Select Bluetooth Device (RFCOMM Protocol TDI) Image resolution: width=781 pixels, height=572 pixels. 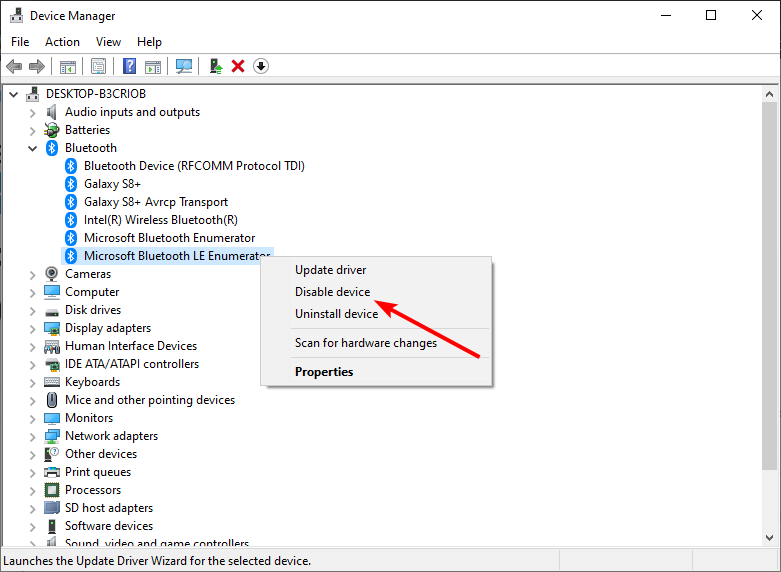click(194, 166)
